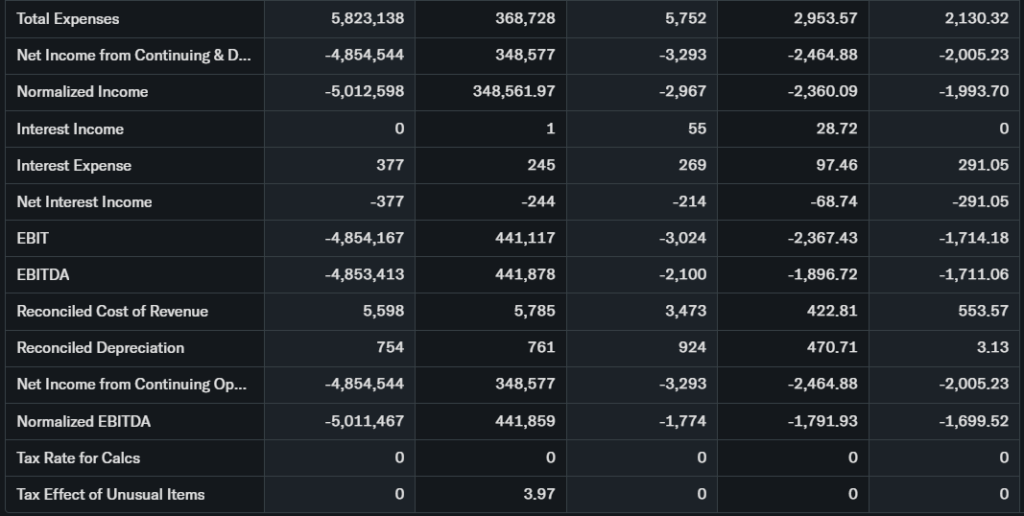Click the Net Interest Income label
Image resolution: width=1024 pixels, height=516 pixels.
84,202
